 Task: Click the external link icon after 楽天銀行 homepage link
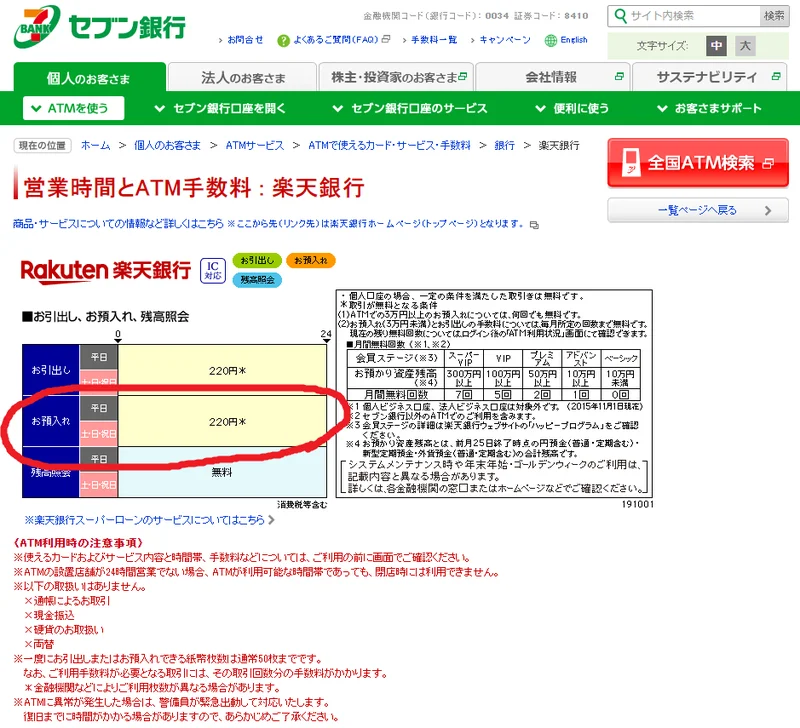(x=534, y=225)
